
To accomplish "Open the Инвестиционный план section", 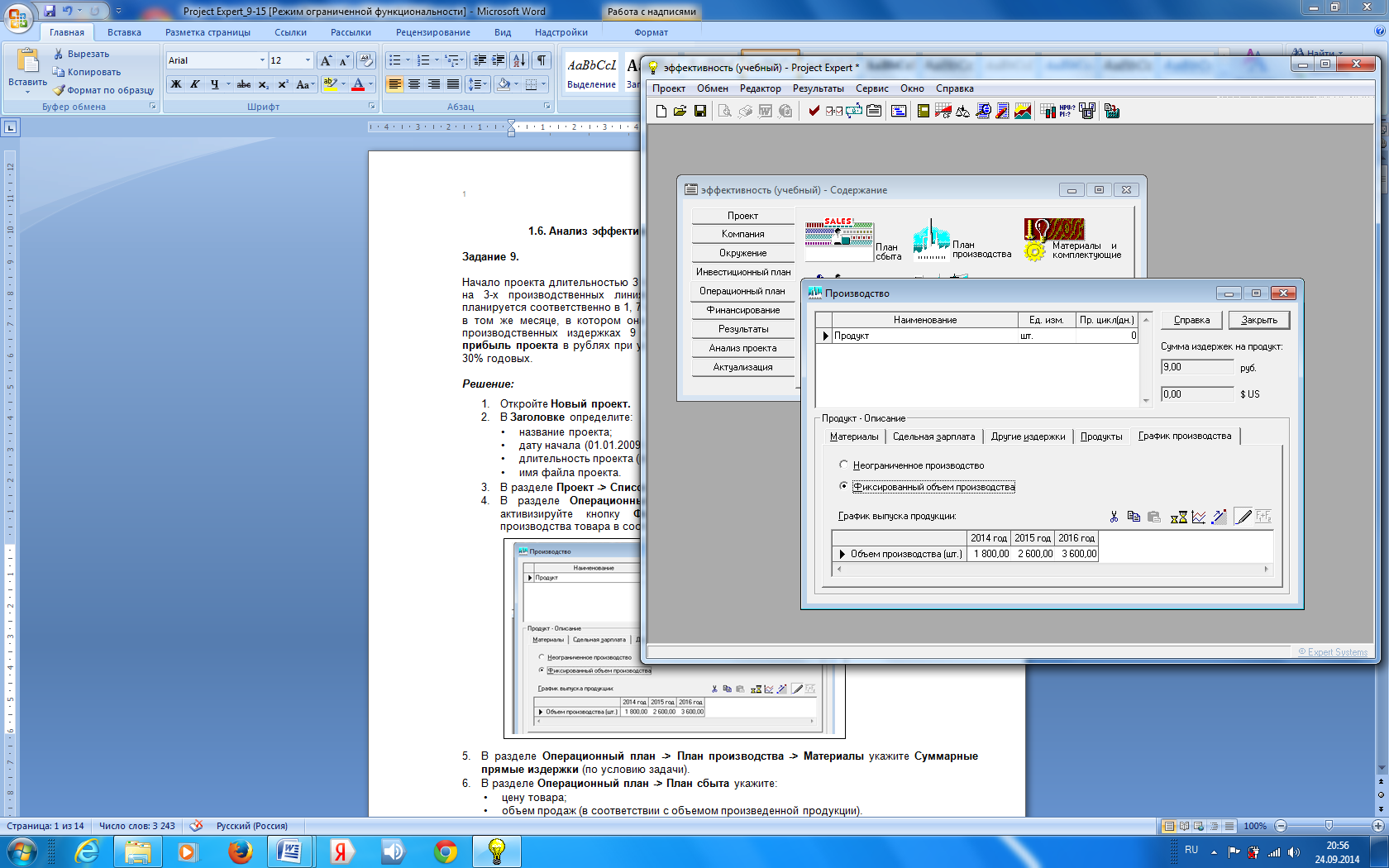I will coord(742,272).
